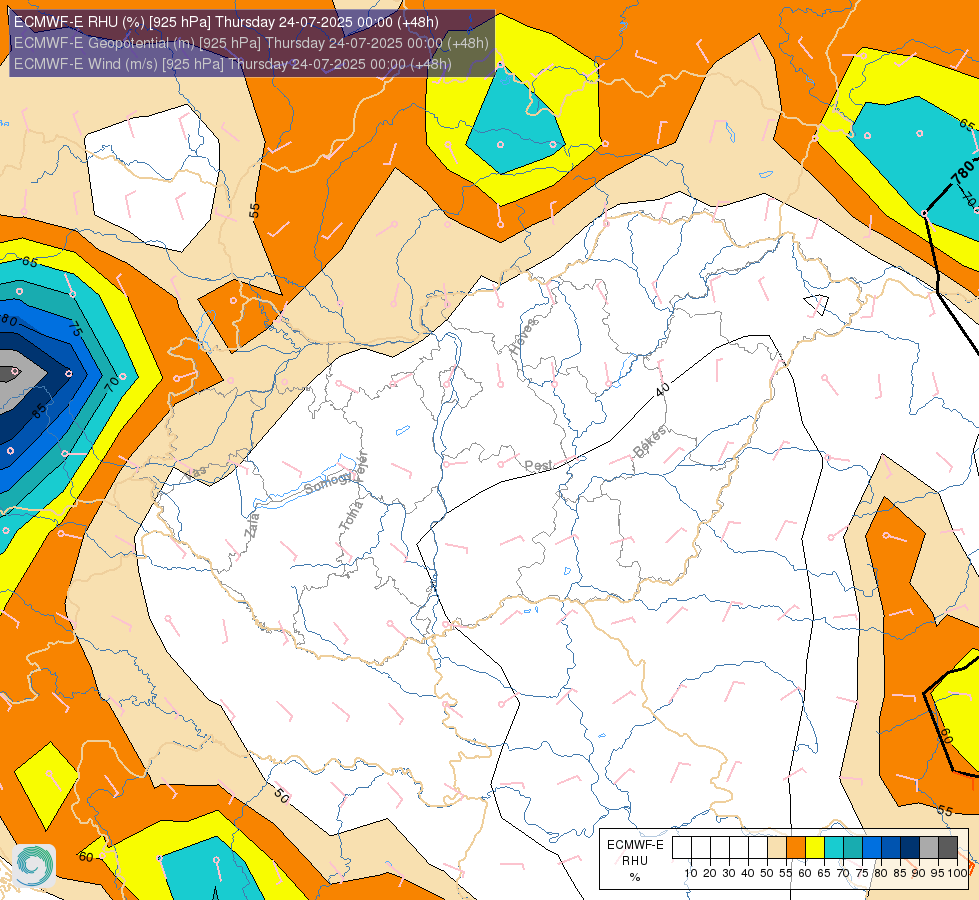Click the 85 isoline label in dark blue area

tap(39, 410)
